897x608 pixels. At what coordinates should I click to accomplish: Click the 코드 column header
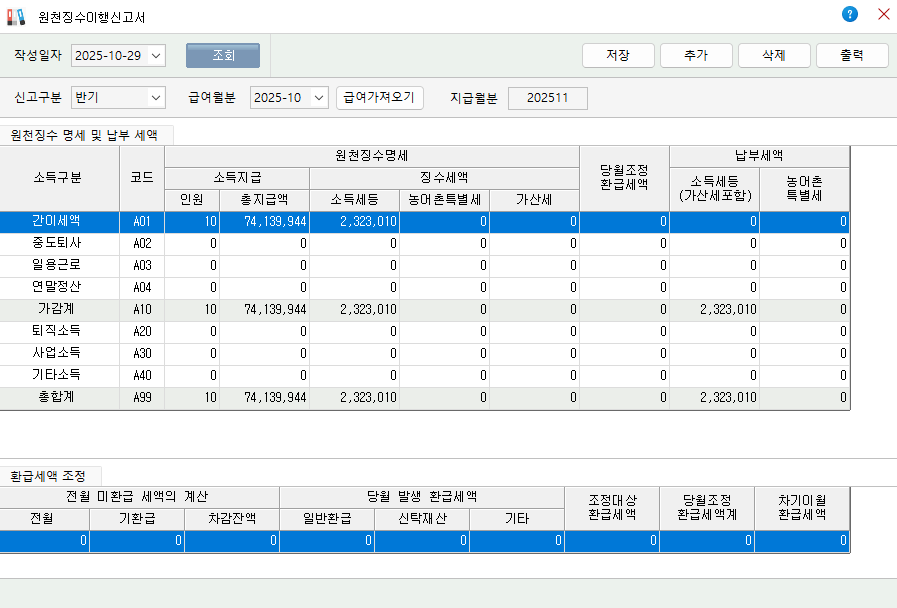(x=142, y=178)
